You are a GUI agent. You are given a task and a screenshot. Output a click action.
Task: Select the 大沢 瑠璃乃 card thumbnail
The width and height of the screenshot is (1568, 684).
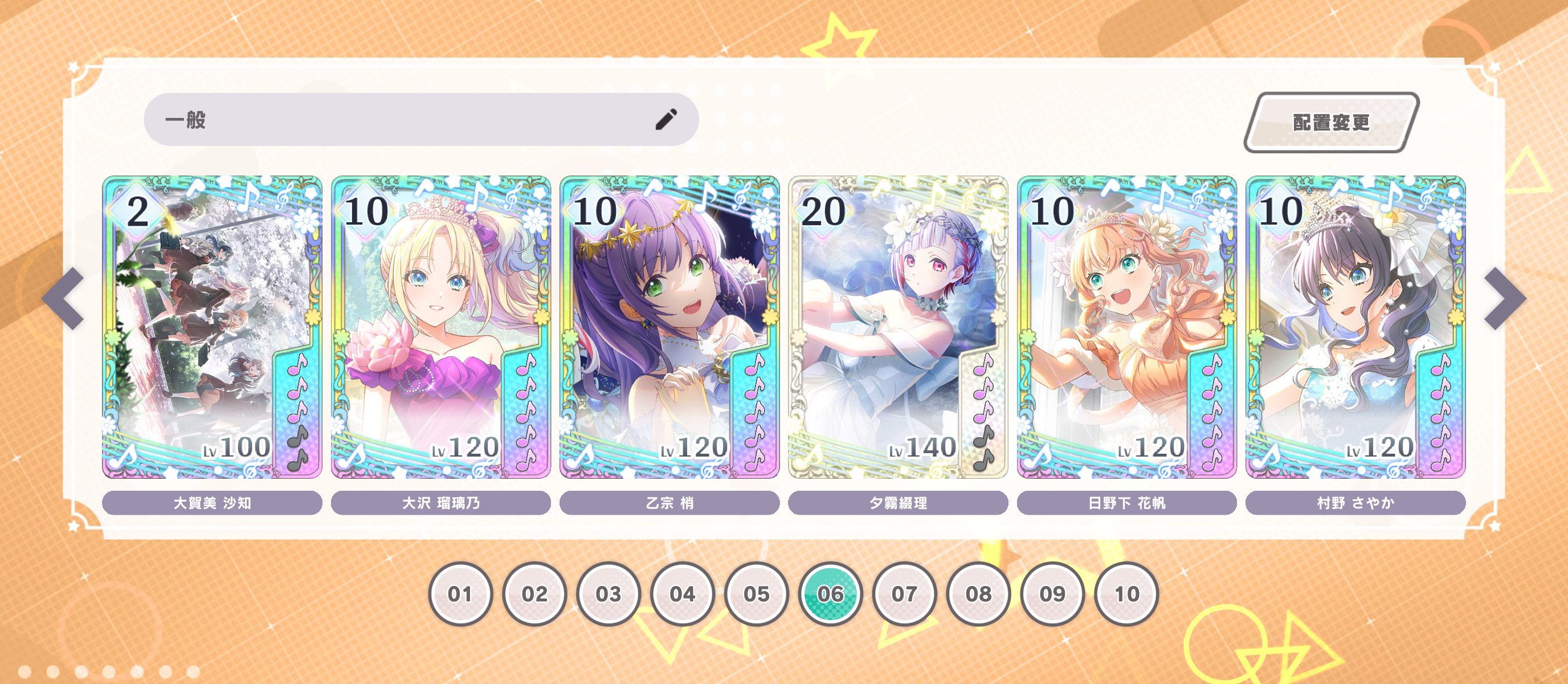point(440,327)
